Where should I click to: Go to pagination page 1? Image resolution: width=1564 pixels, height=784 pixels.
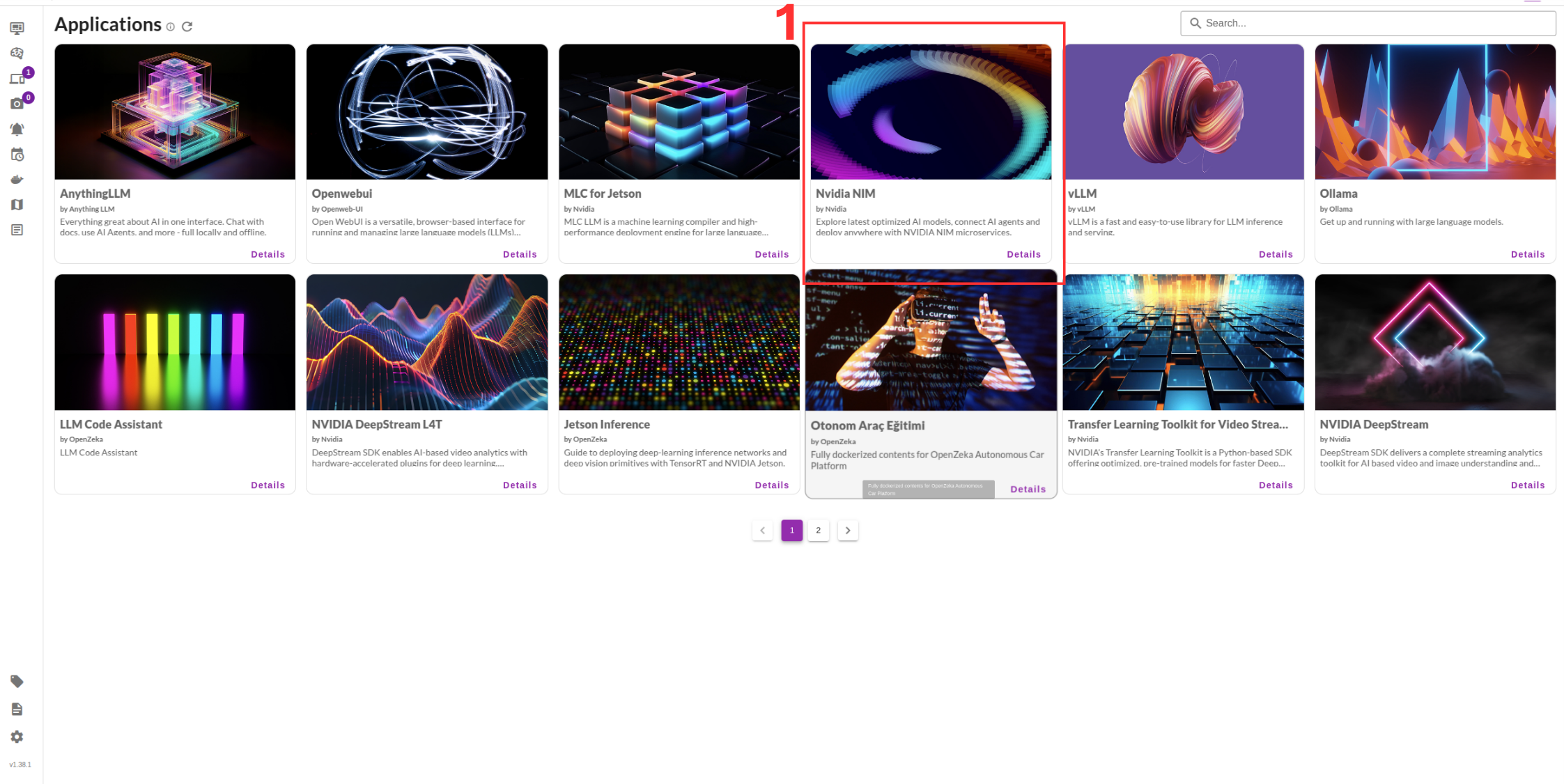[791, 531]
